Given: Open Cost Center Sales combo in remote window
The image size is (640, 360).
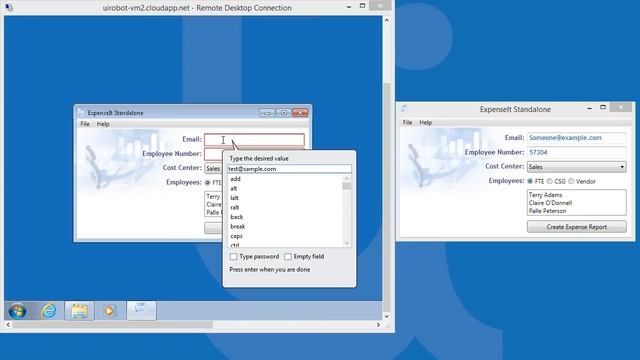Looking at the screenshot, I should pyautogui.click(x=213, y=168).
